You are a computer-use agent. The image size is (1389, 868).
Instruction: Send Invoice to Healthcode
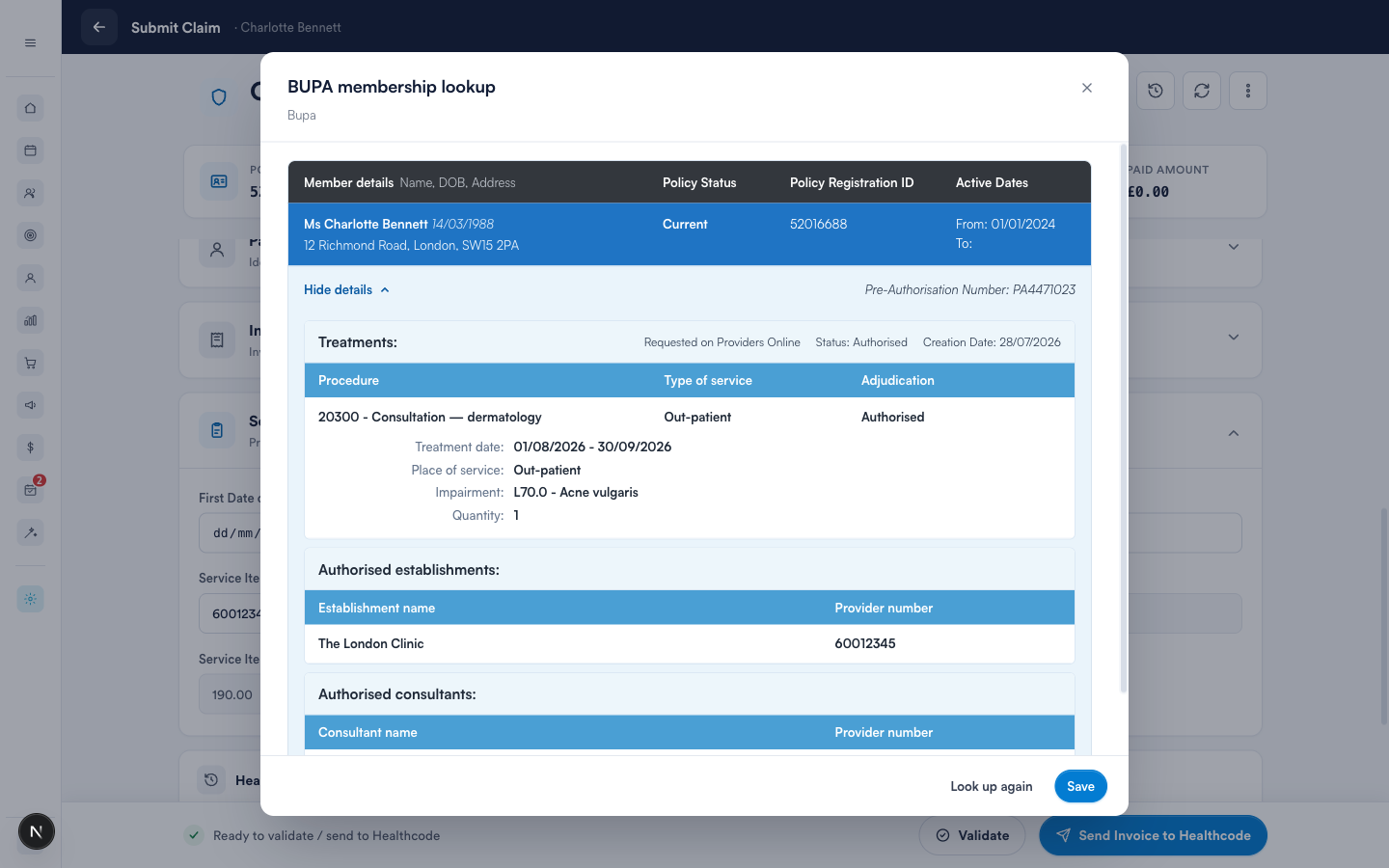1154,835
